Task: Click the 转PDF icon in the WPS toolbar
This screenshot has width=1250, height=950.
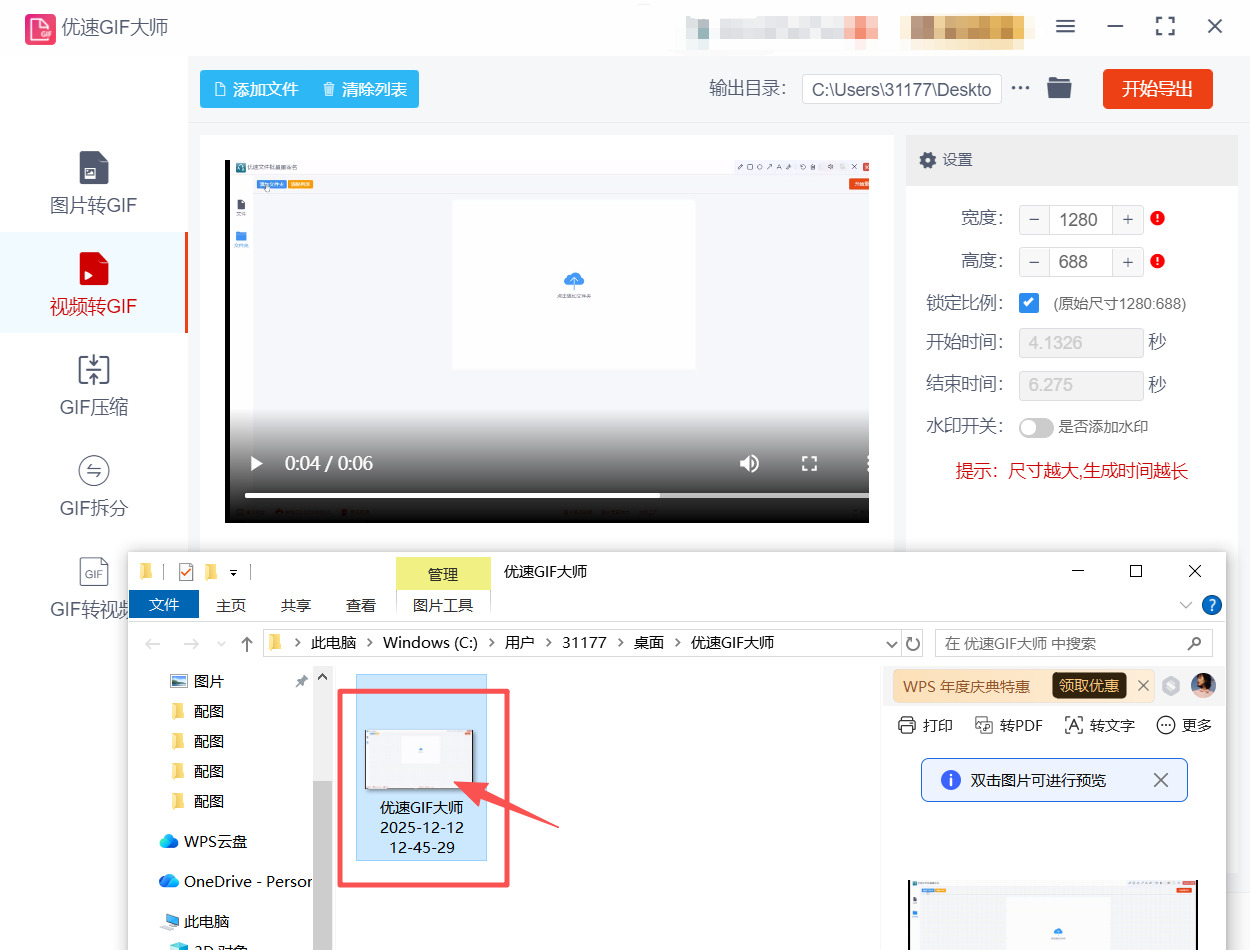Action: pos(1009,724)
